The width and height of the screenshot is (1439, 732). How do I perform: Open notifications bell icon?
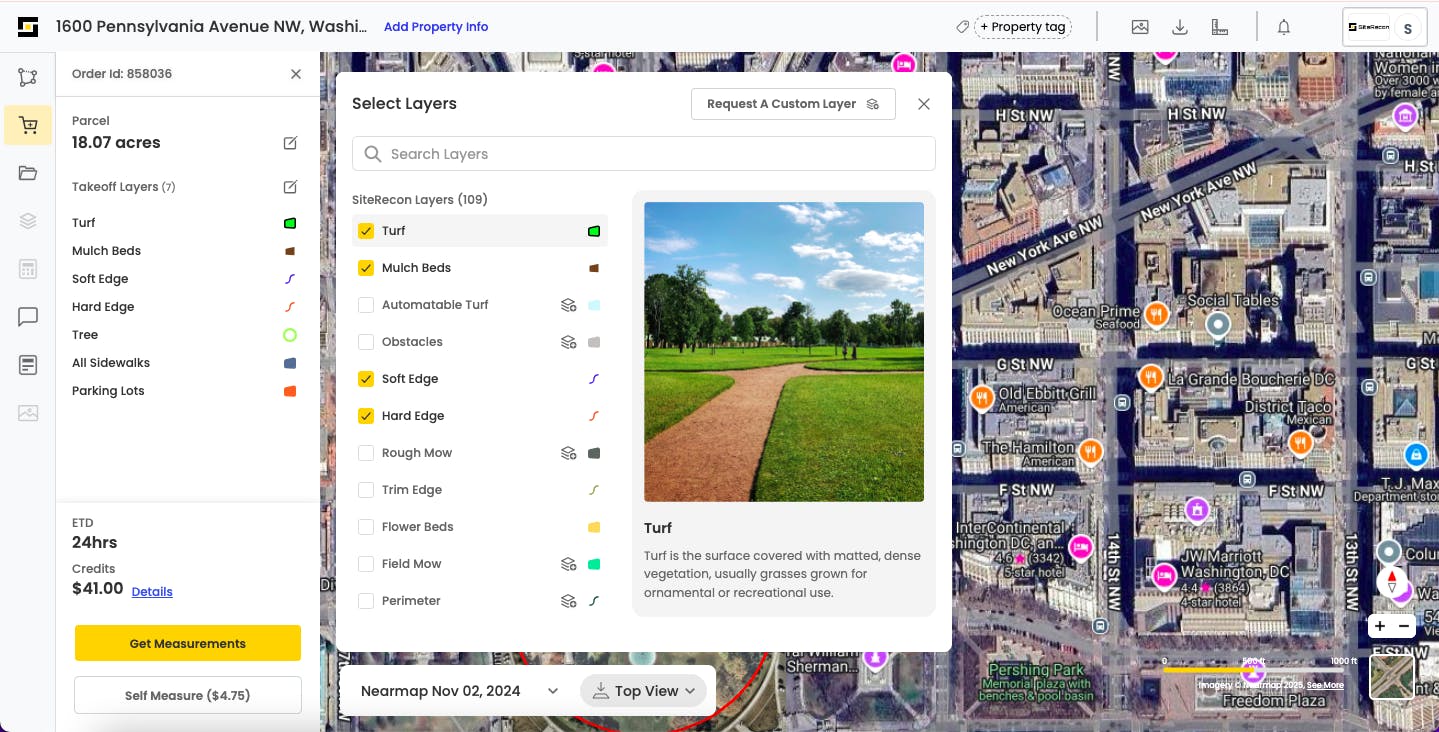1284,27
